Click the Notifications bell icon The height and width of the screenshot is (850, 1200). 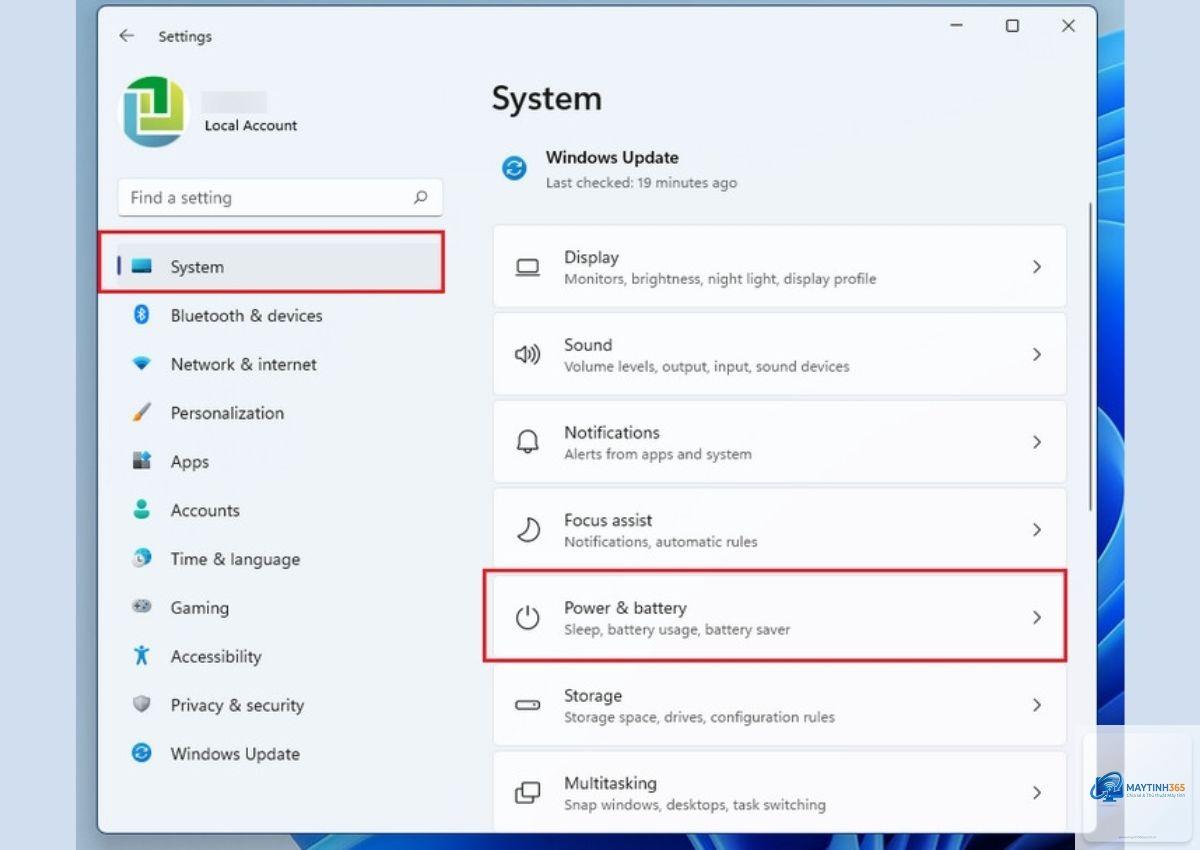point(527,441)
